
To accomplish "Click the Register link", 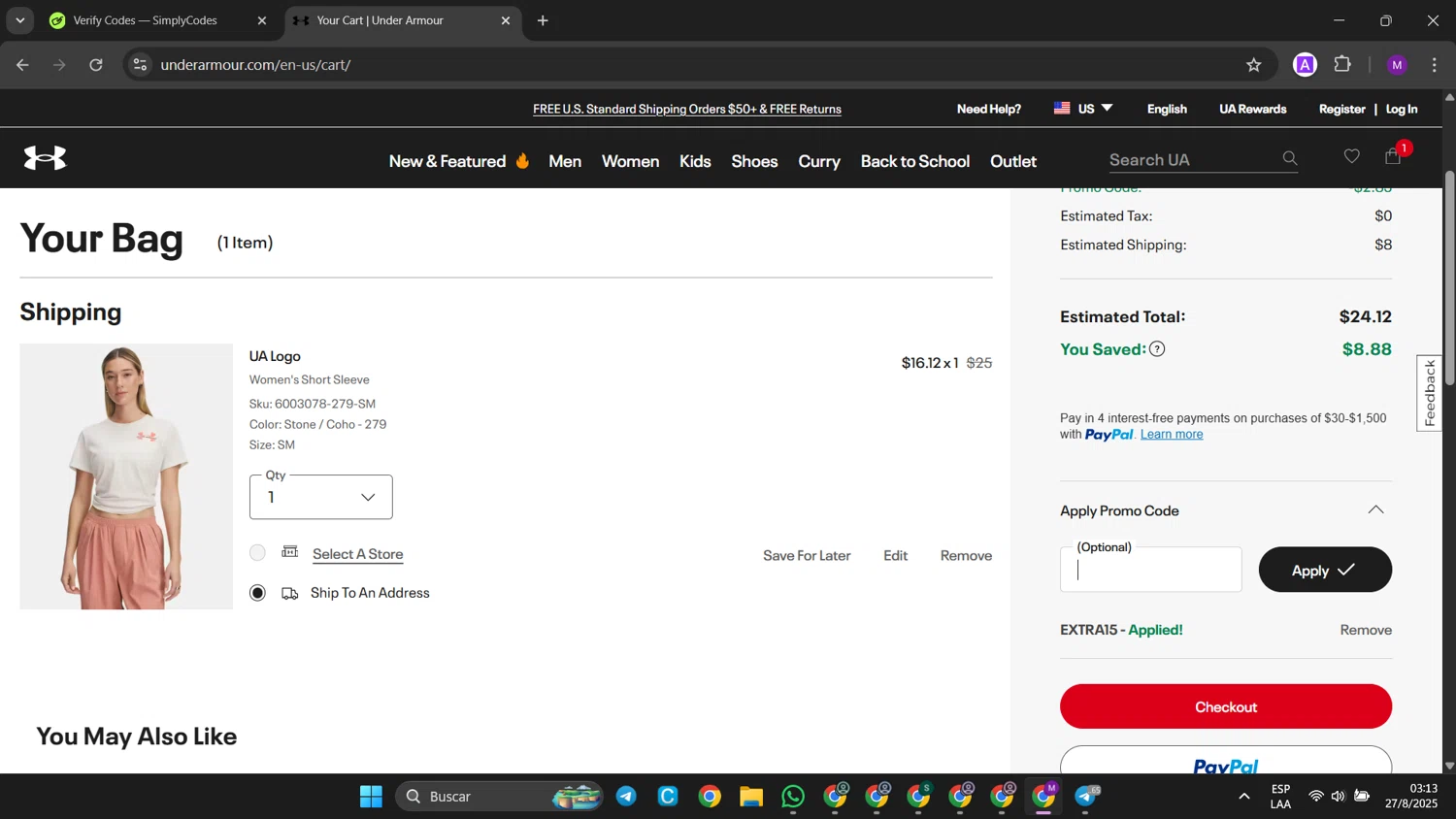I will point(1342,109).
